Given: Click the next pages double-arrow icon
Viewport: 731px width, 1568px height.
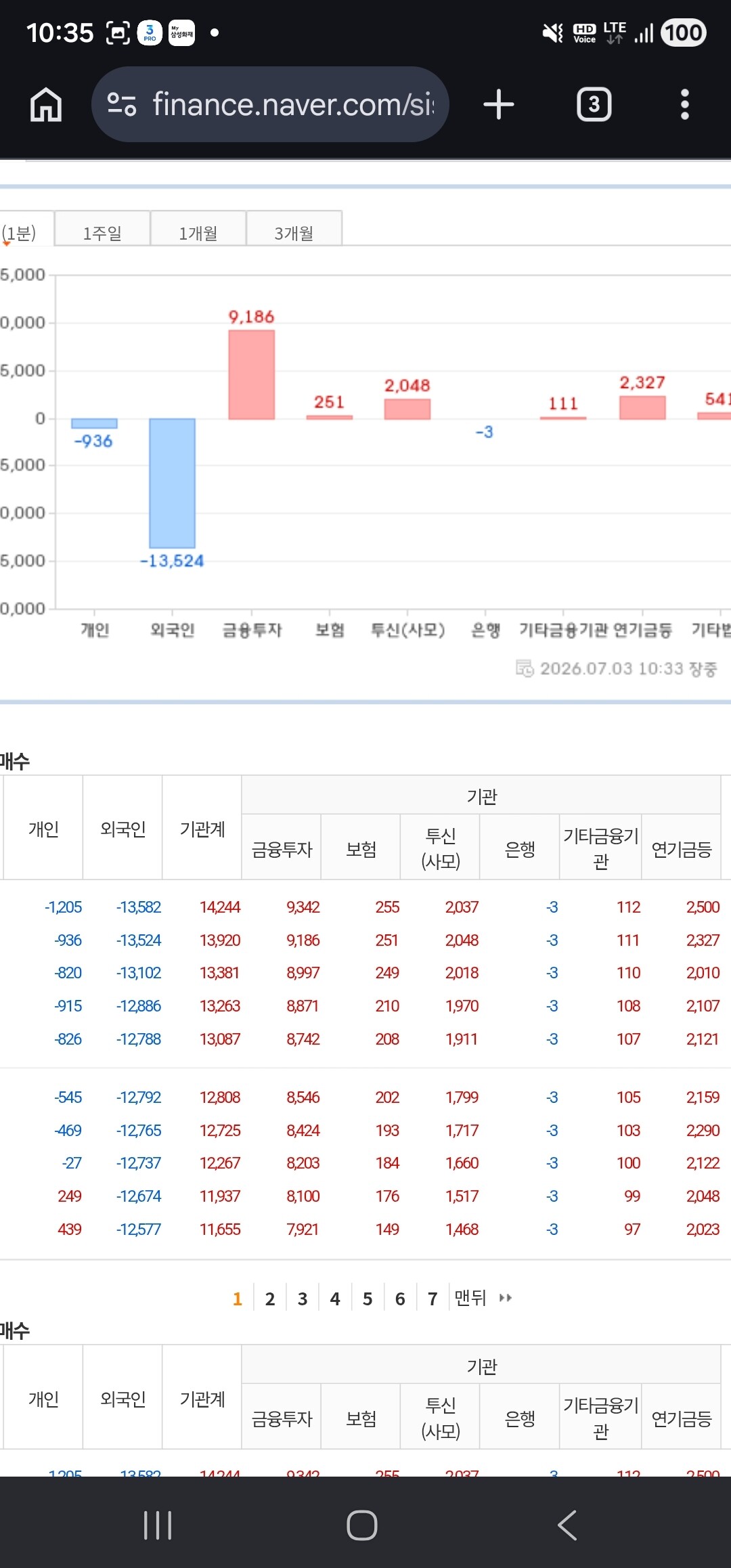Looking at the screenshot, I should pos(505,1298).
